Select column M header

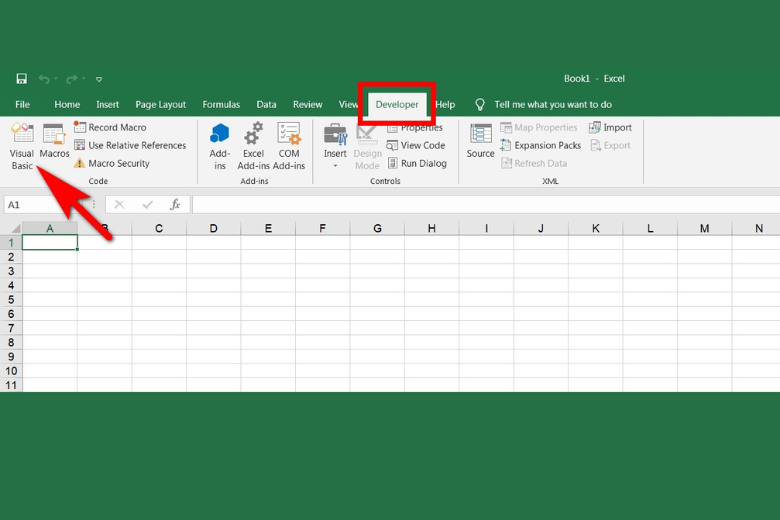pos(704,228)
